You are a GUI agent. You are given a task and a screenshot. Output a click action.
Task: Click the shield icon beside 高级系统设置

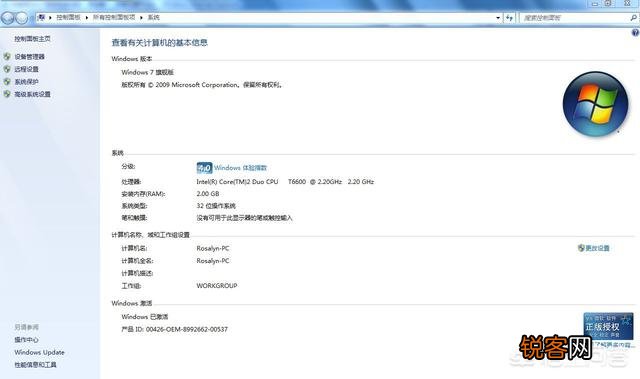click(x=7, y=94)
